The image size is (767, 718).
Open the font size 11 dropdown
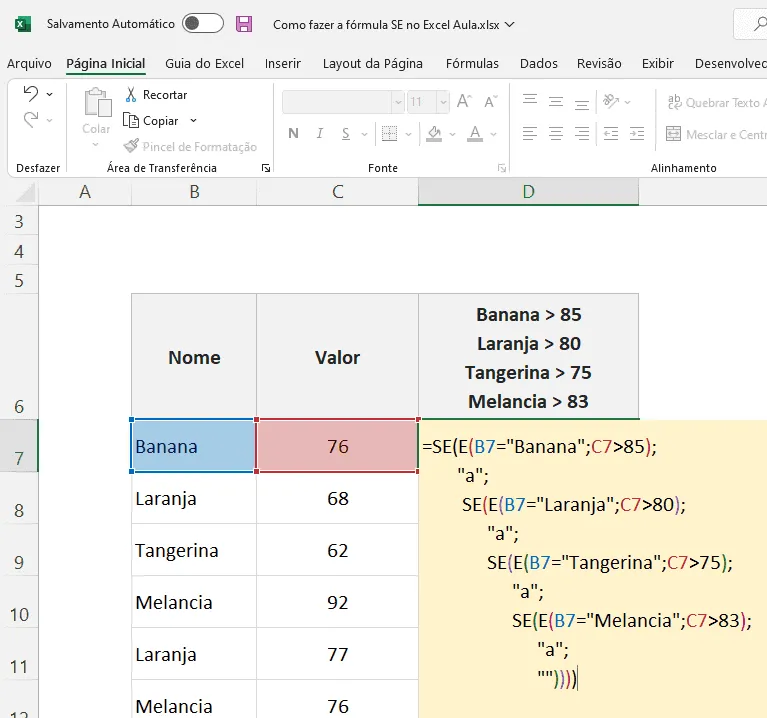(443, 102)
